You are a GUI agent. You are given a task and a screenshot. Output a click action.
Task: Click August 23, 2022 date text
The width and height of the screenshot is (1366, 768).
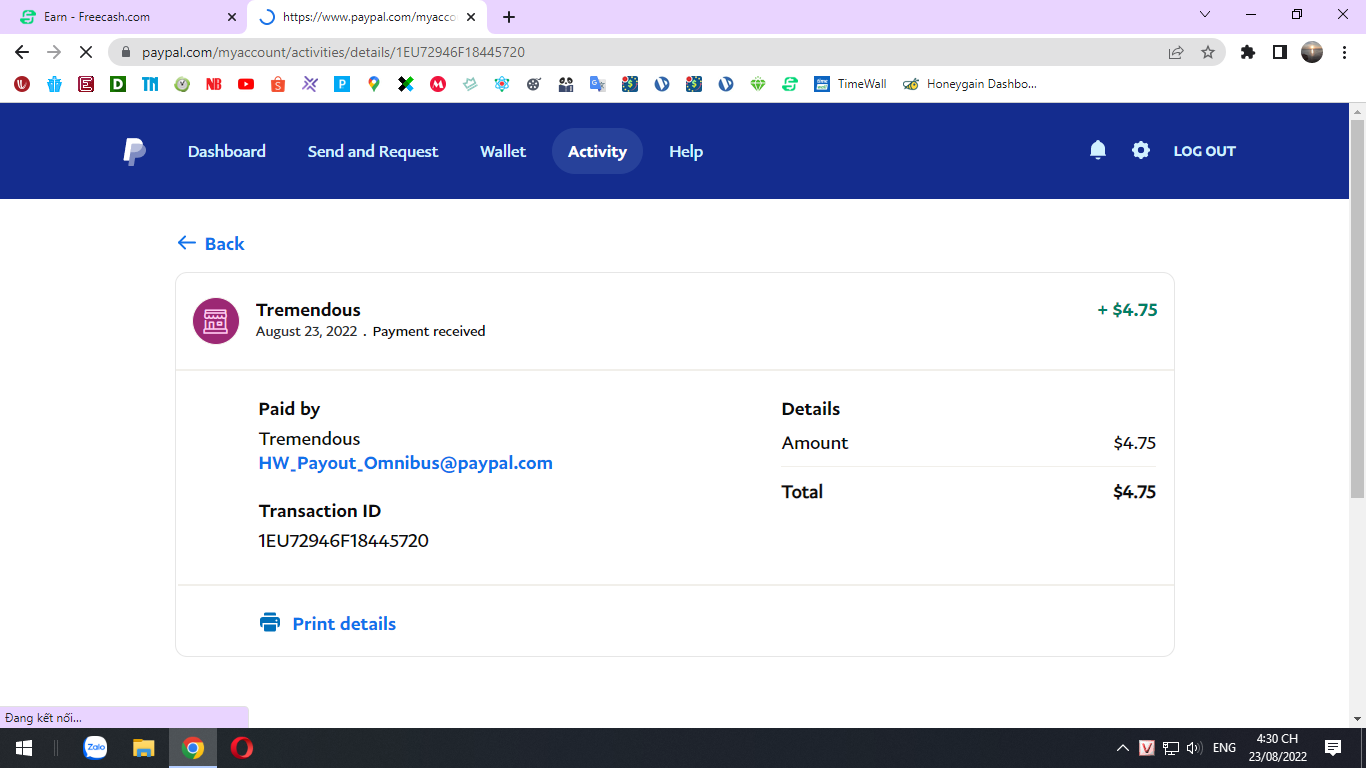click(x=306, y=331)
